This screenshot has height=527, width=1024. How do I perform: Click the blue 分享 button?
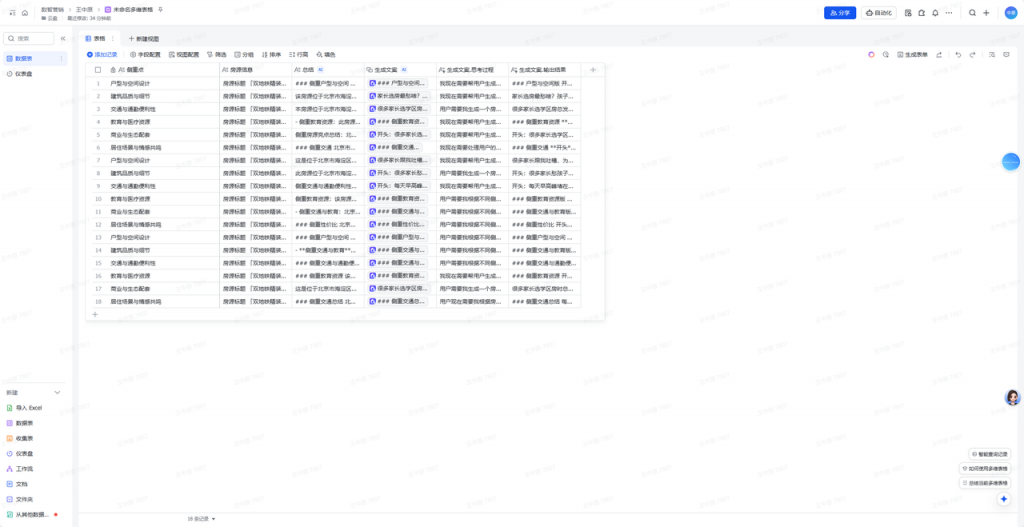[x=840, y=12]
